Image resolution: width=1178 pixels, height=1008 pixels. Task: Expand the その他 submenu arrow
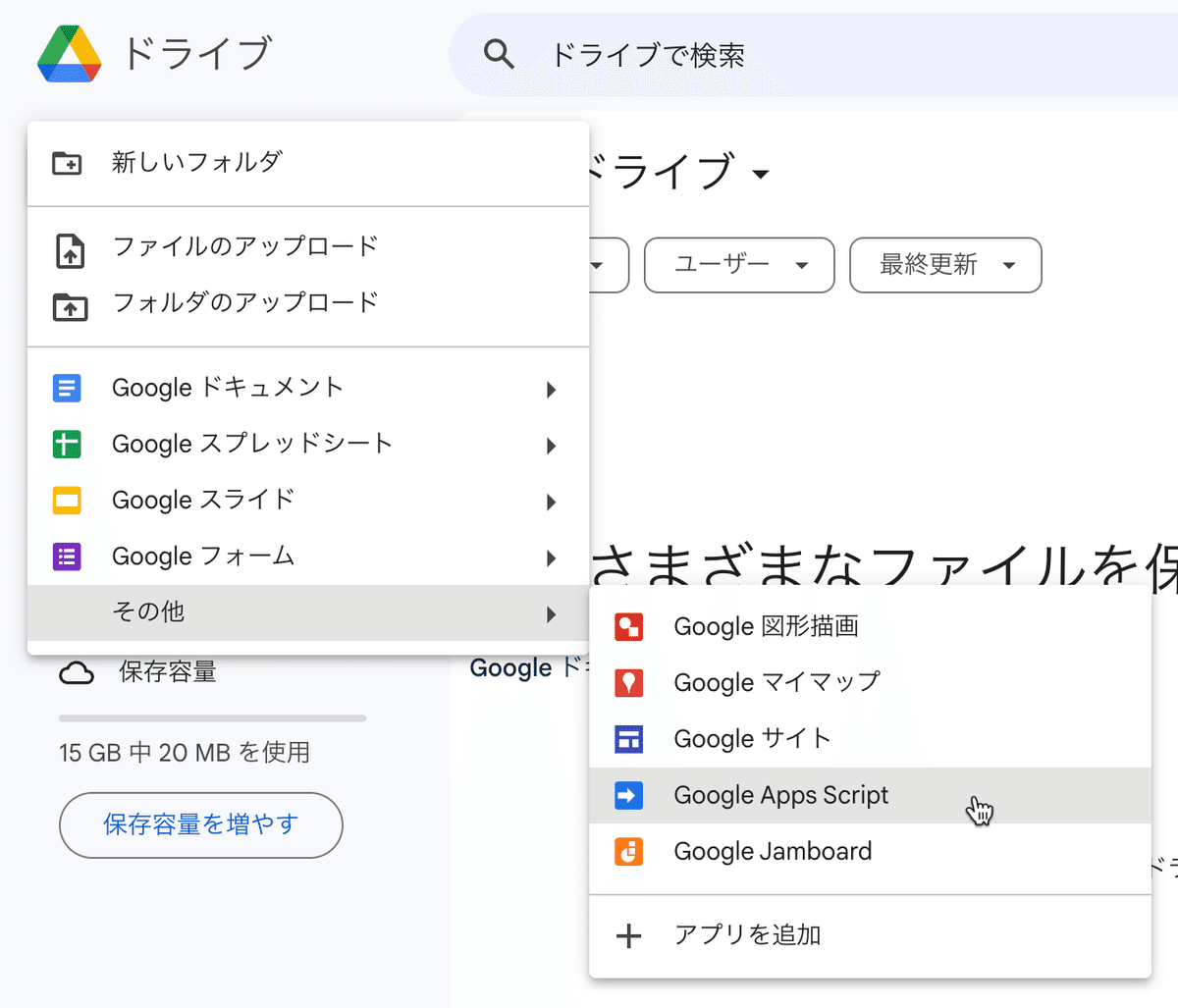pos(552,614)
